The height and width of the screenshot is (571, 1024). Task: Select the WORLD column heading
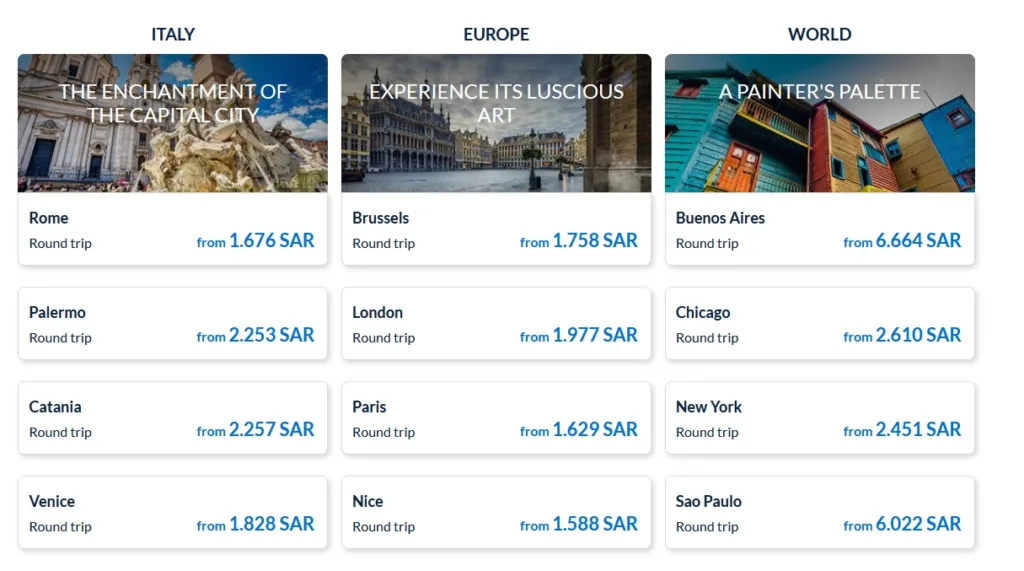pyautogui.click(x=820, y=34)
